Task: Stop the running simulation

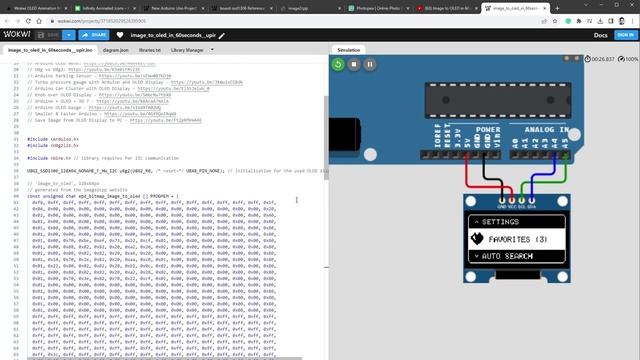Action: click(354, 64)
